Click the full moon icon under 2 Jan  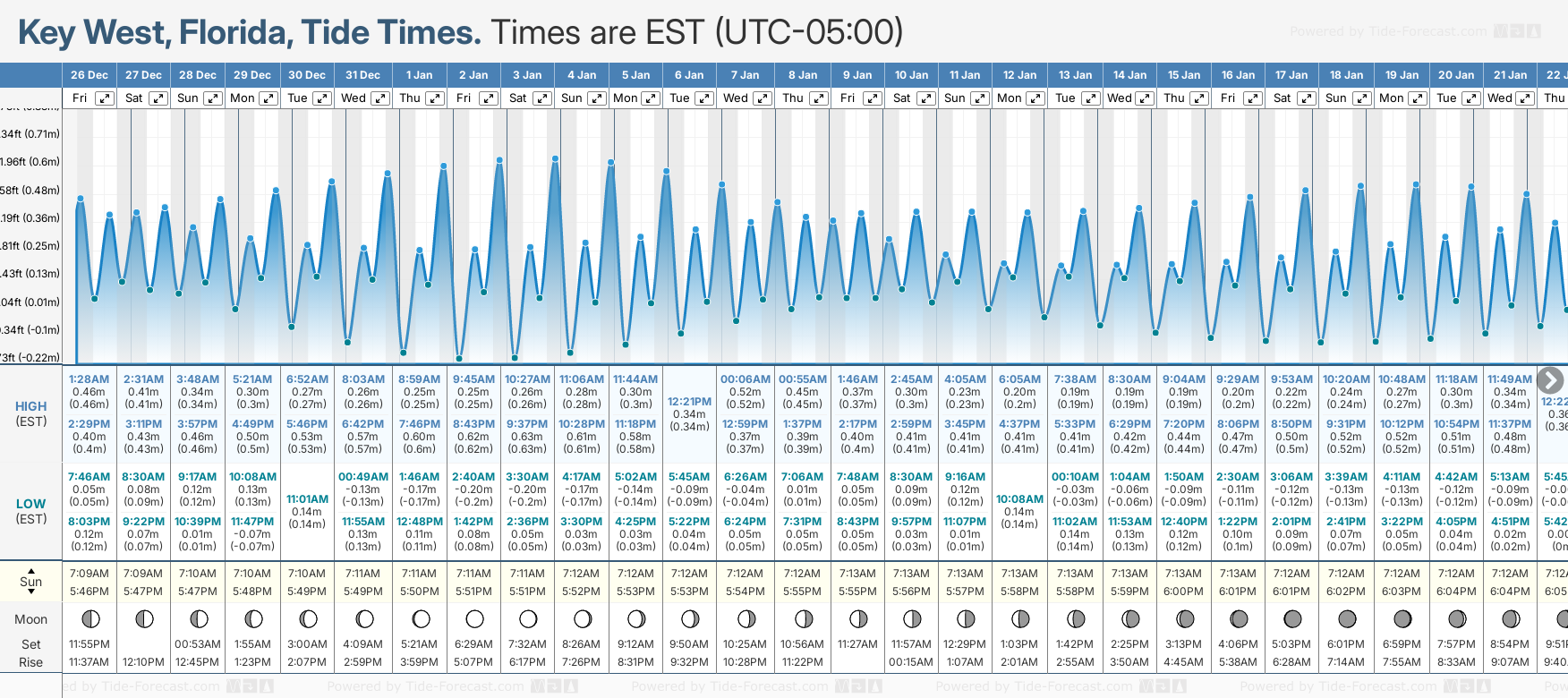pos(474,619)
